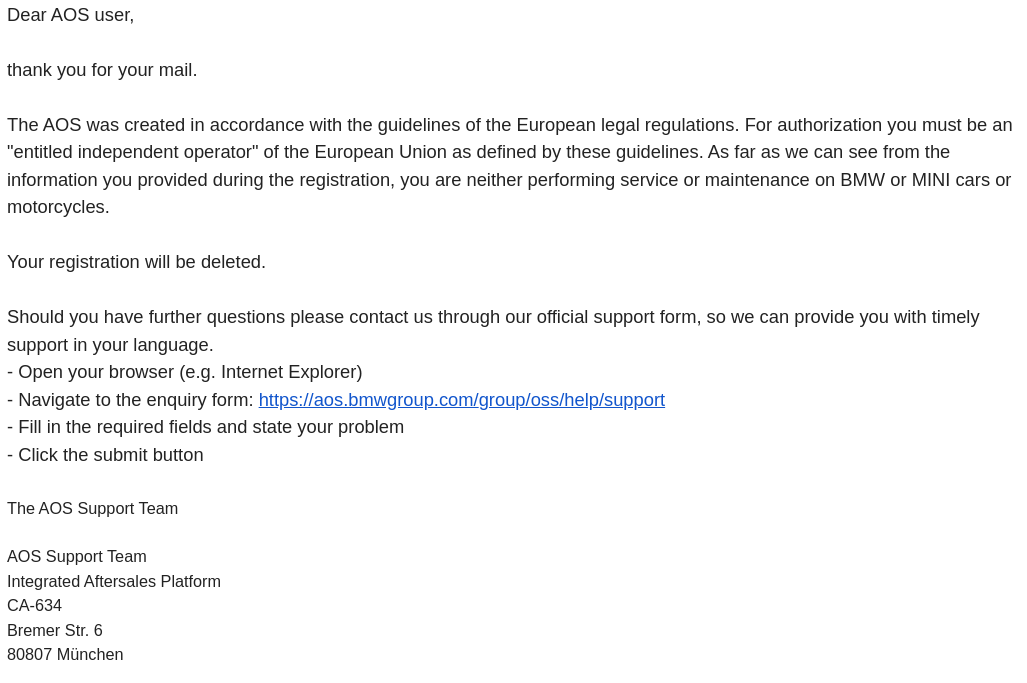
Task: Click the 'Dear AOS user,' greeting line
Action: point(71,15)
